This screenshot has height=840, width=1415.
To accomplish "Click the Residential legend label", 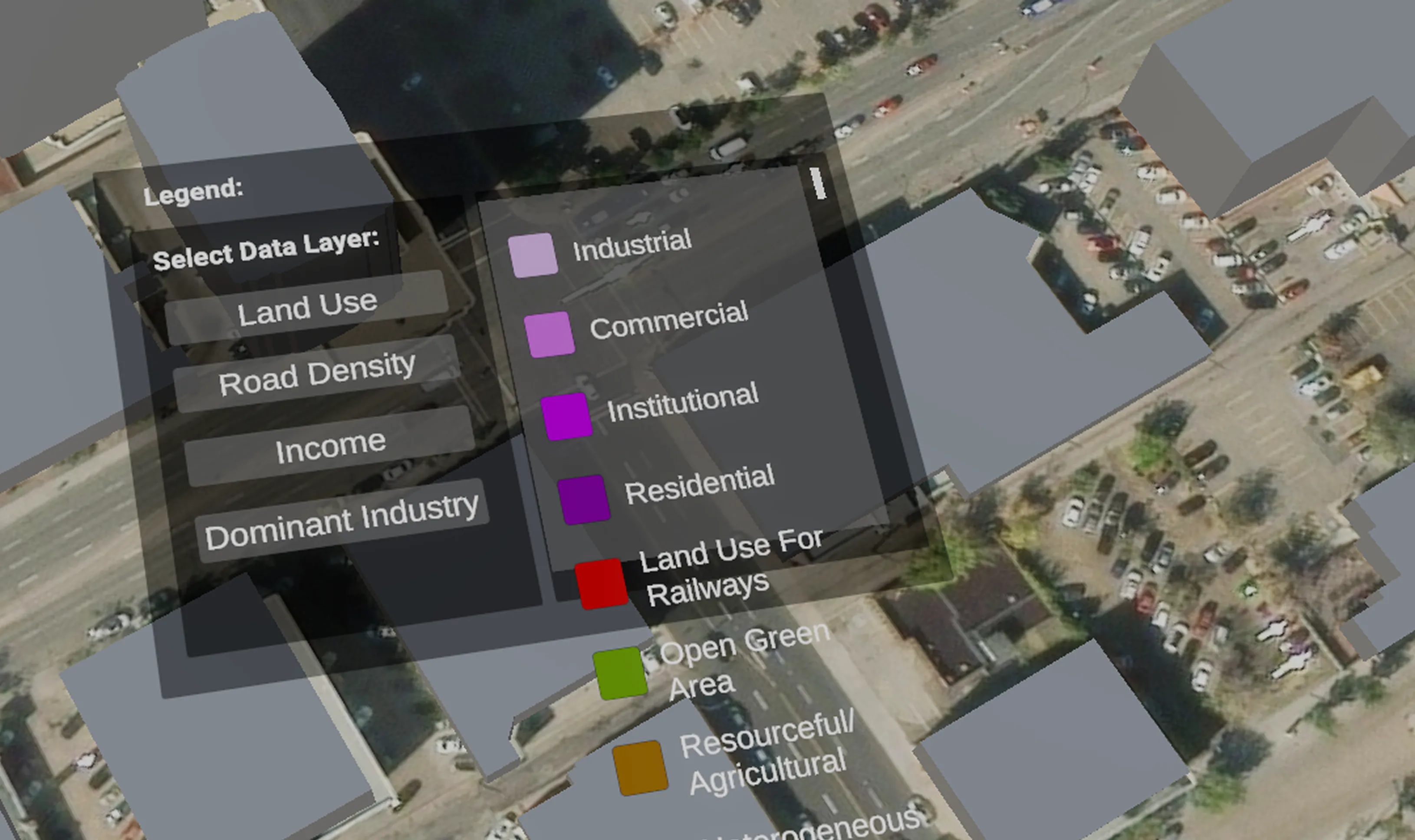I will [699, 485].
